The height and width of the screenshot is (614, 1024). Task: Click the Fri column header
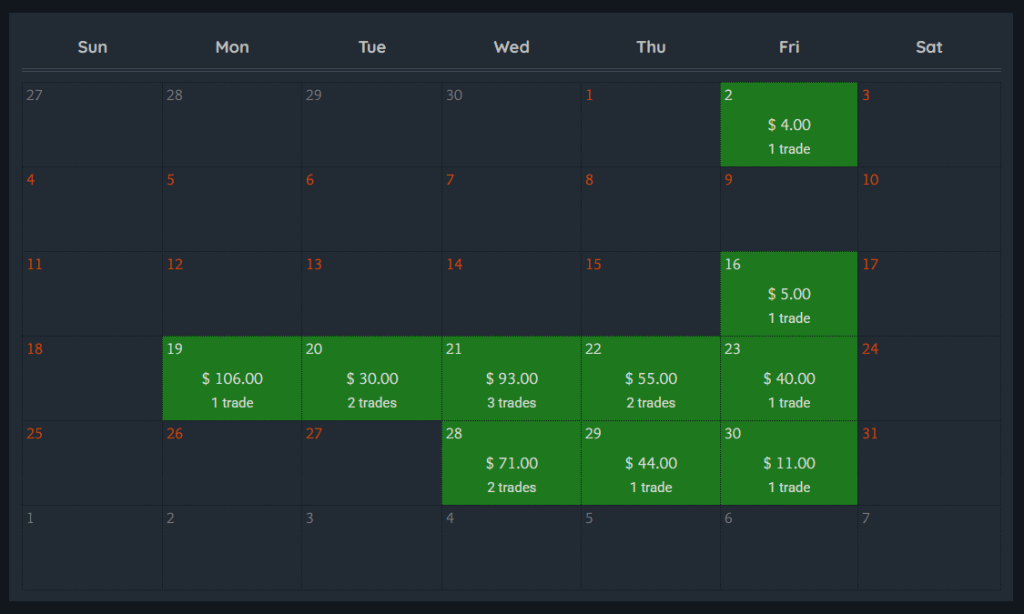pyautogui.click(x=789, y=47)
